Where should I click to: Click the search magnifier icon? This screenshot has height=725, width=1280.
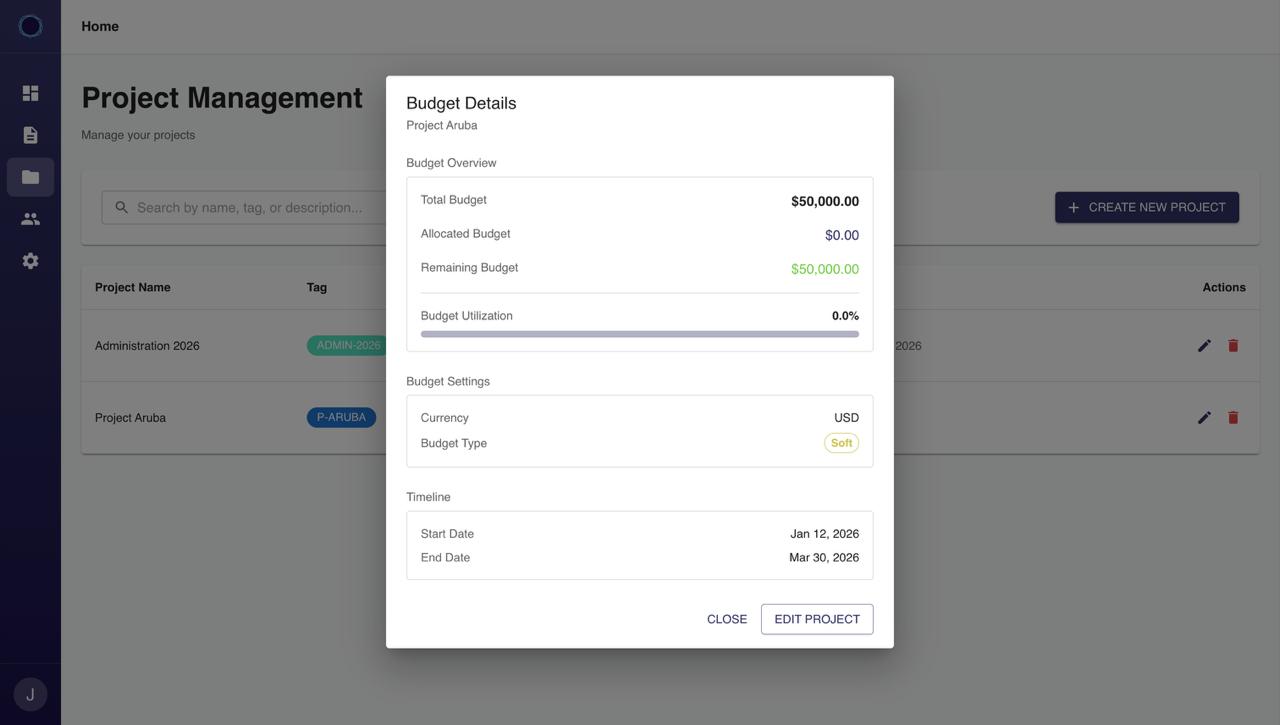tap(121, 207)
